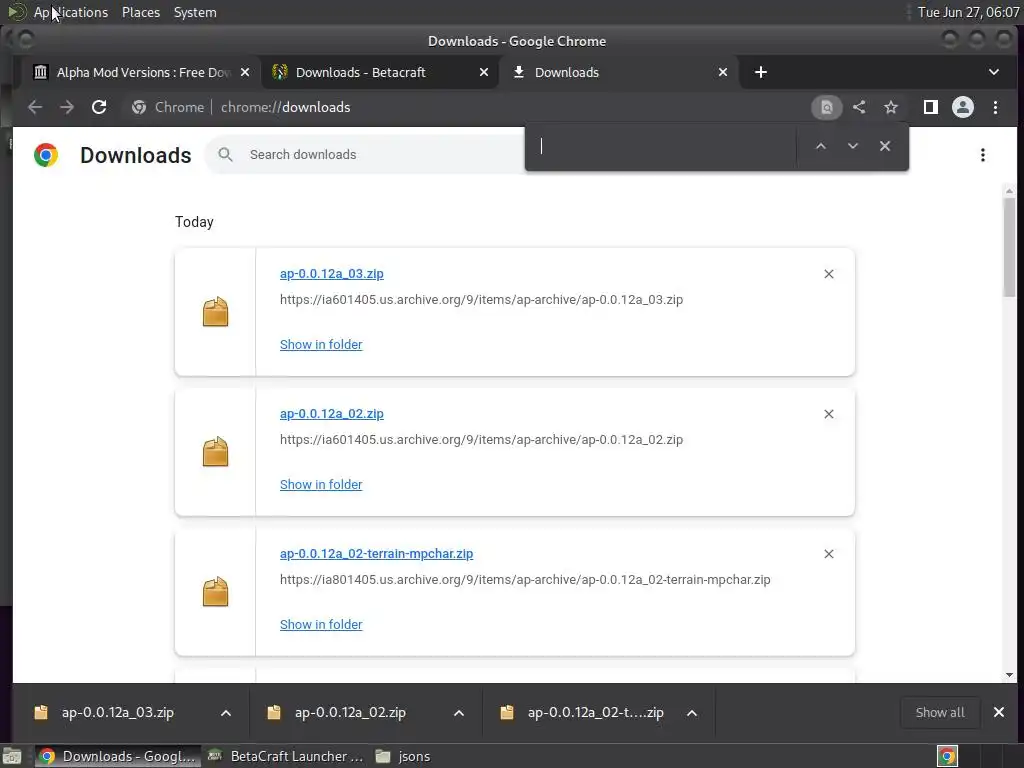Open the side panel icon

pos(931,107)
